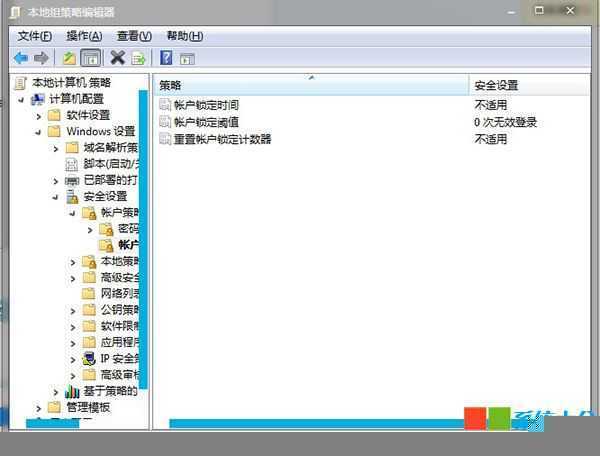Viewport: 600px width, 456px height.
Task: Expand the 域名解析策略 tree node
Action: click(x=56, y=148)
